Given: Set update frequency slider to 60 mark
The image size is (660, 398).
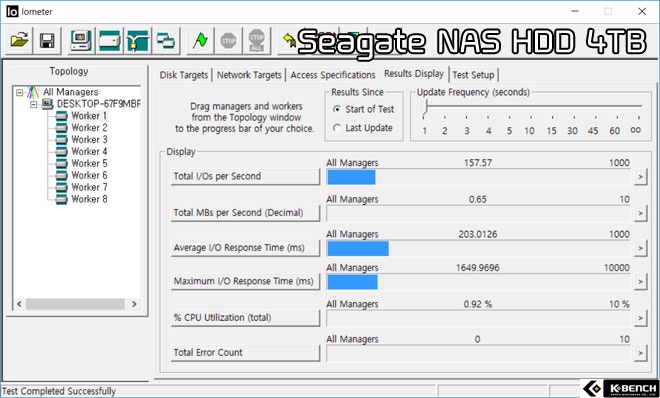Looking at the screenshot, I should pyautogui.click(x=615, y=131).
